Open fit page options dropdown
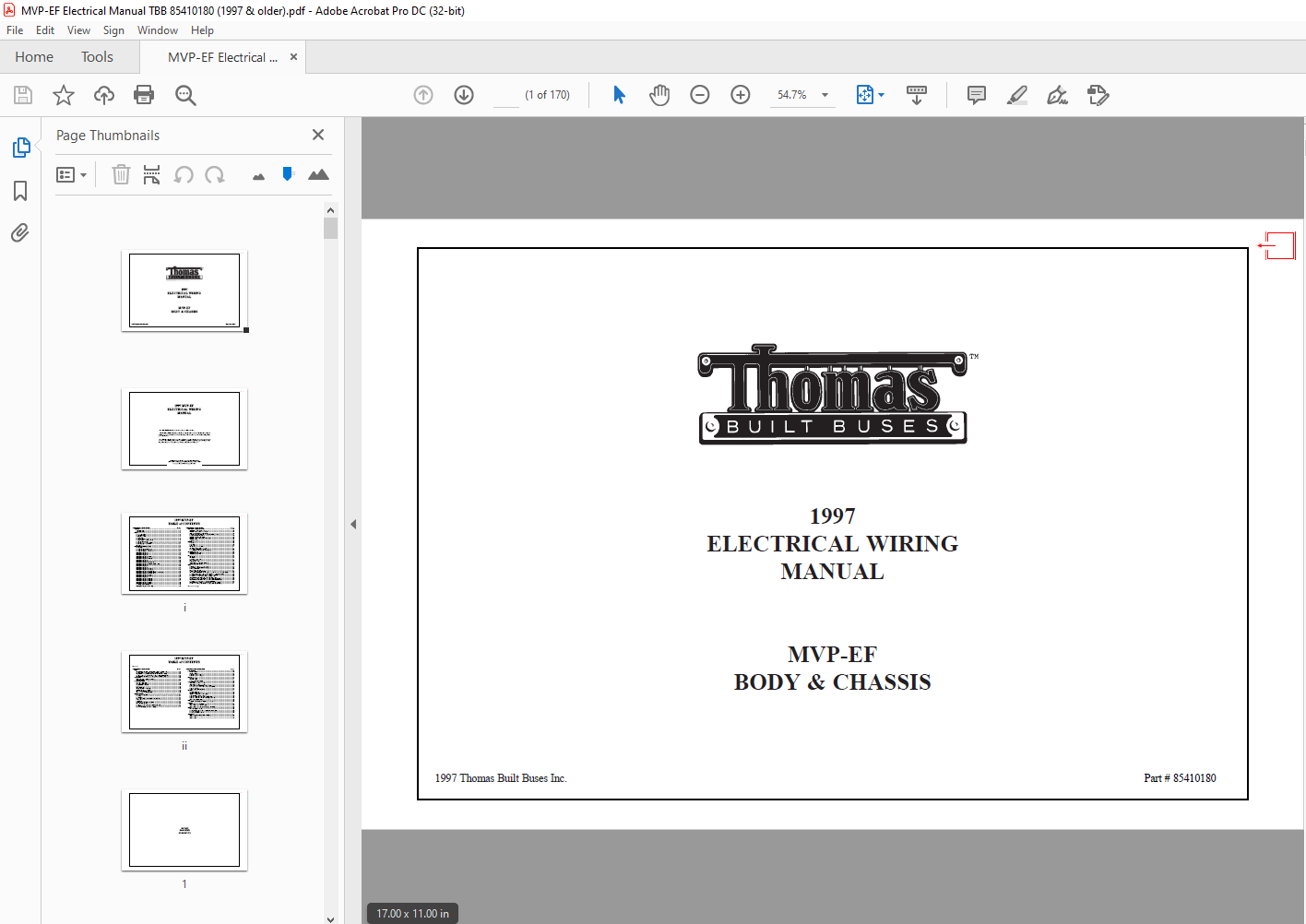1306x924 pixels. click(x=870, y=95)
